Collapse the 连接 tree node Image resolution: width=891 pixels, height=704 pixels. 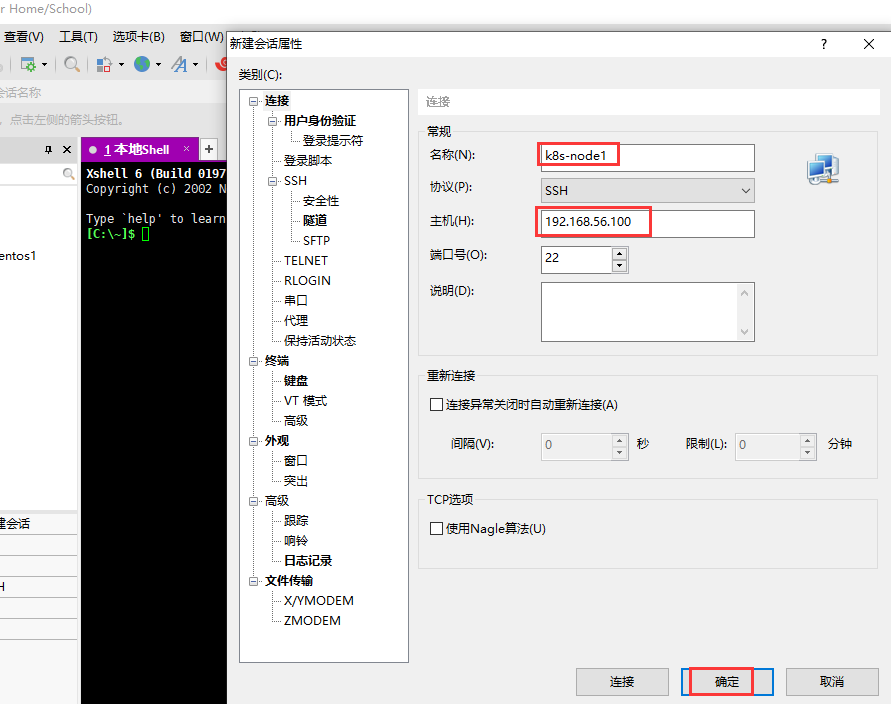click(x=253, y=102)
